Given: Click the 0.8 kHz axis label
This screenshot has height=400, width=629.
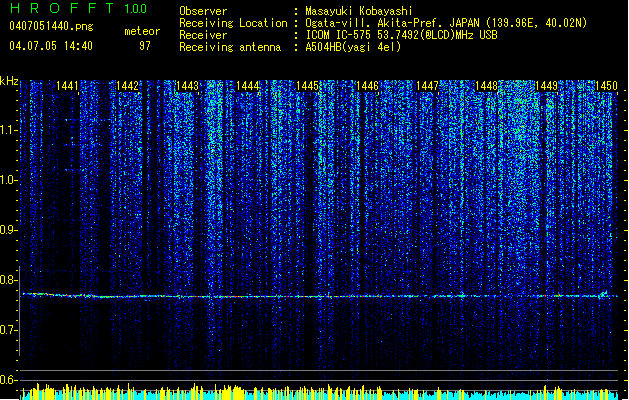Looking at the screenshot, I should (x=9, y=280).
